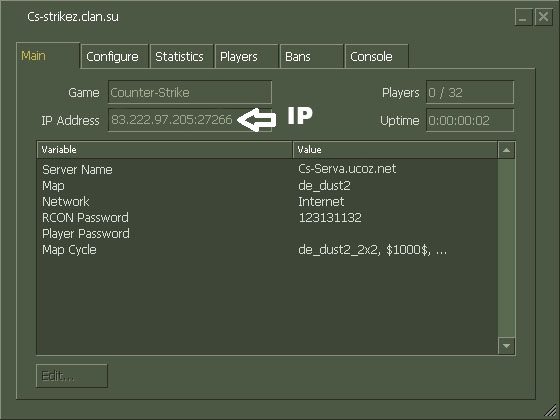Click the window resize grip icon
Image resolution: width=560 pixels, height=420 pixels.
click(550, 411)
